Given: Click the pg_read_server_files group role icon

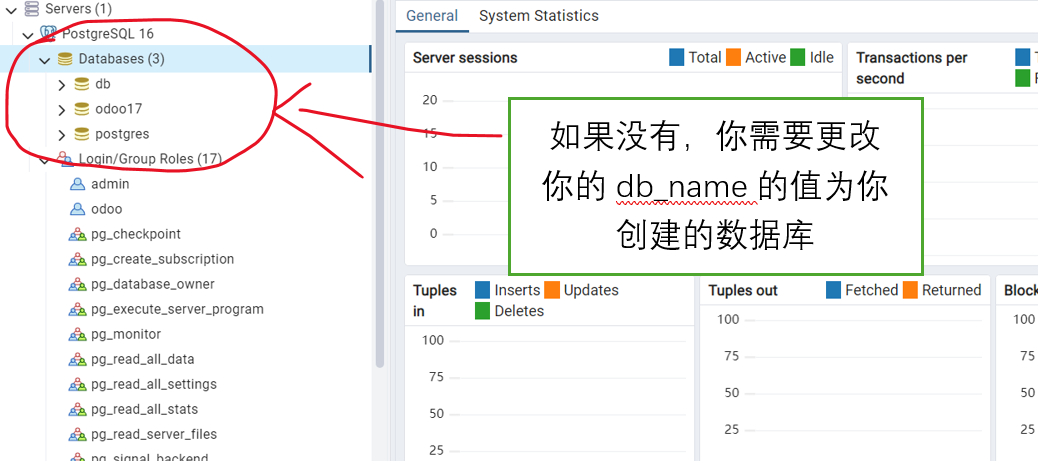Looking at the screenshot, I should (77, 435).
